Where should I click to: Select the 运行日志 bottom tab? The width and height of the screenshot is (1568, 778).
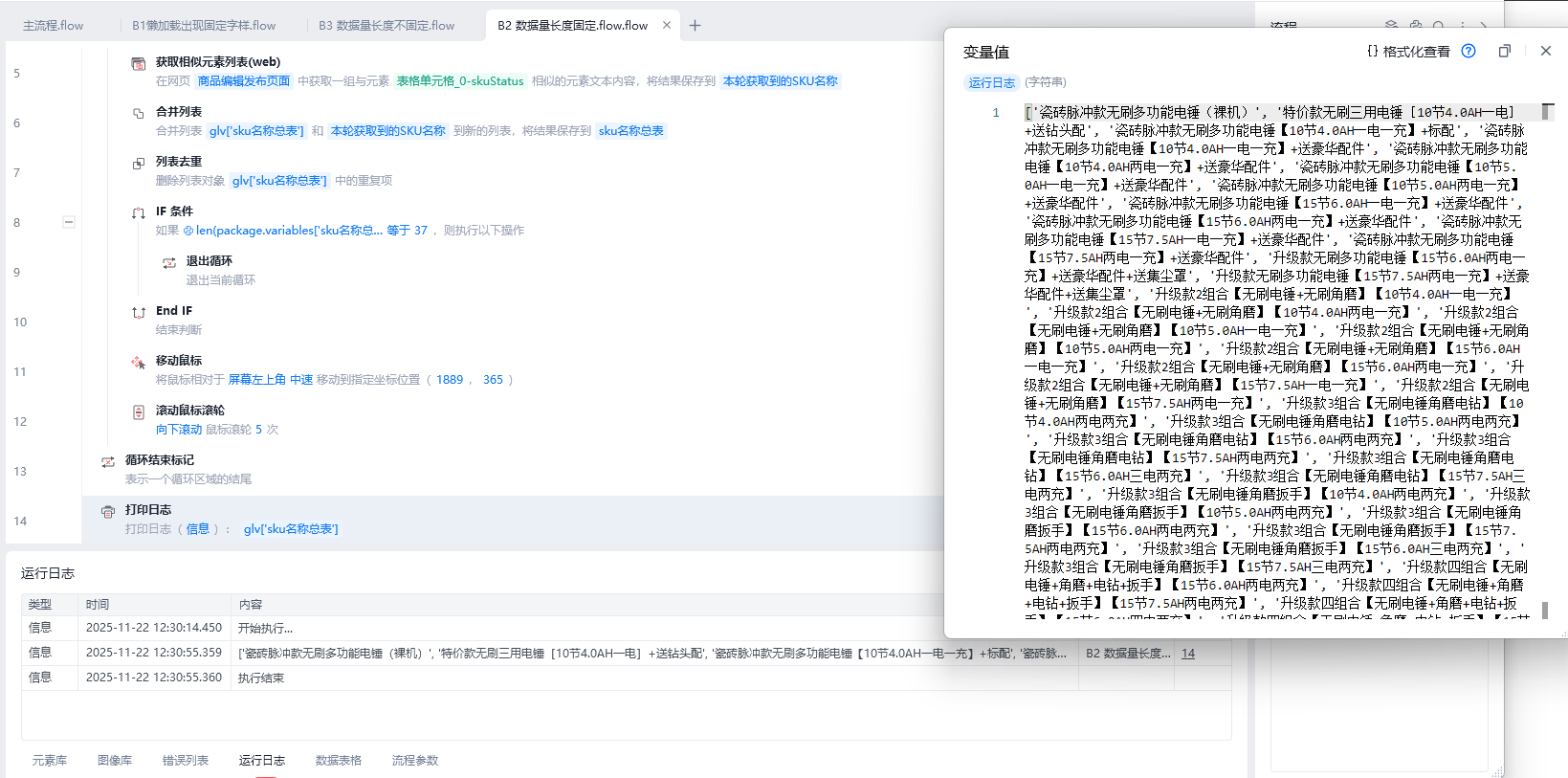[x=262, y=760]
